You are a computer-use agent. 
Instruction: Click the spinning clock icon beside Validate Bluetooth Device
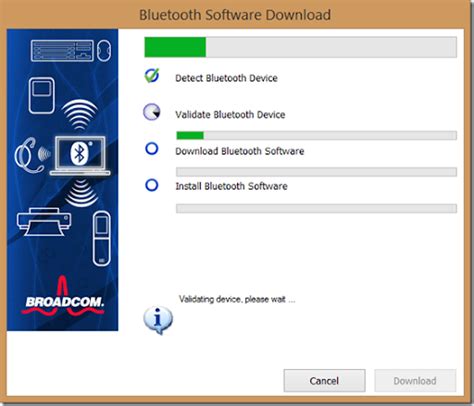click(x=152, y=112)
